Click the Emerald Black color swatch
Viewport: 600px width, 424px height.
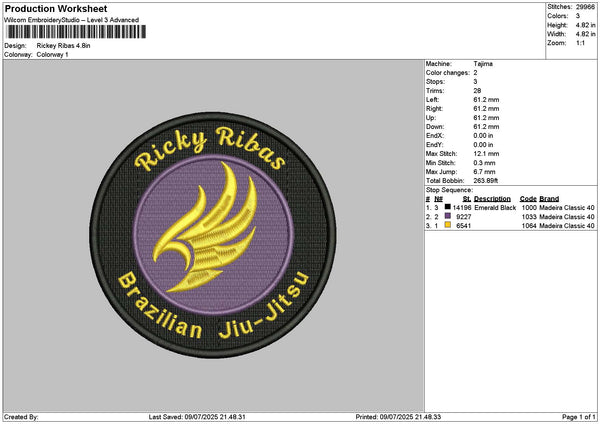447,207
